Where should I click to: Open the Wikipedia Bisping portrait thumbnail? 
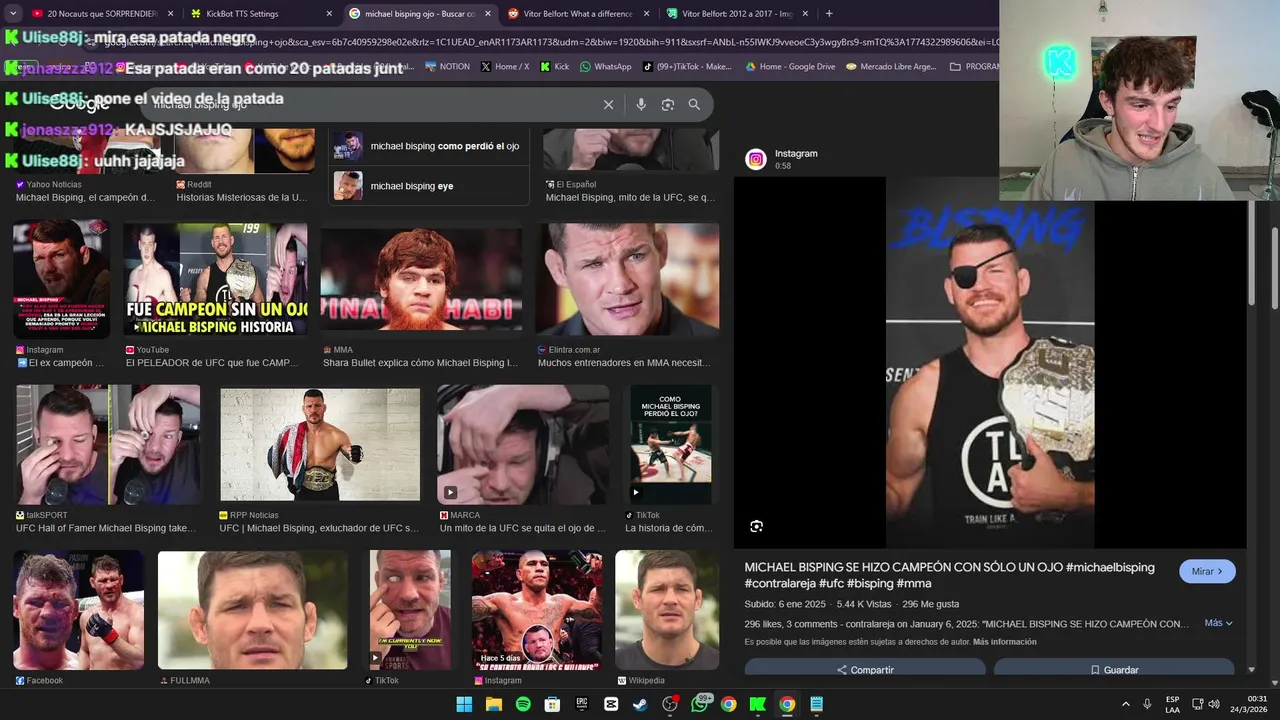(667, 610)
